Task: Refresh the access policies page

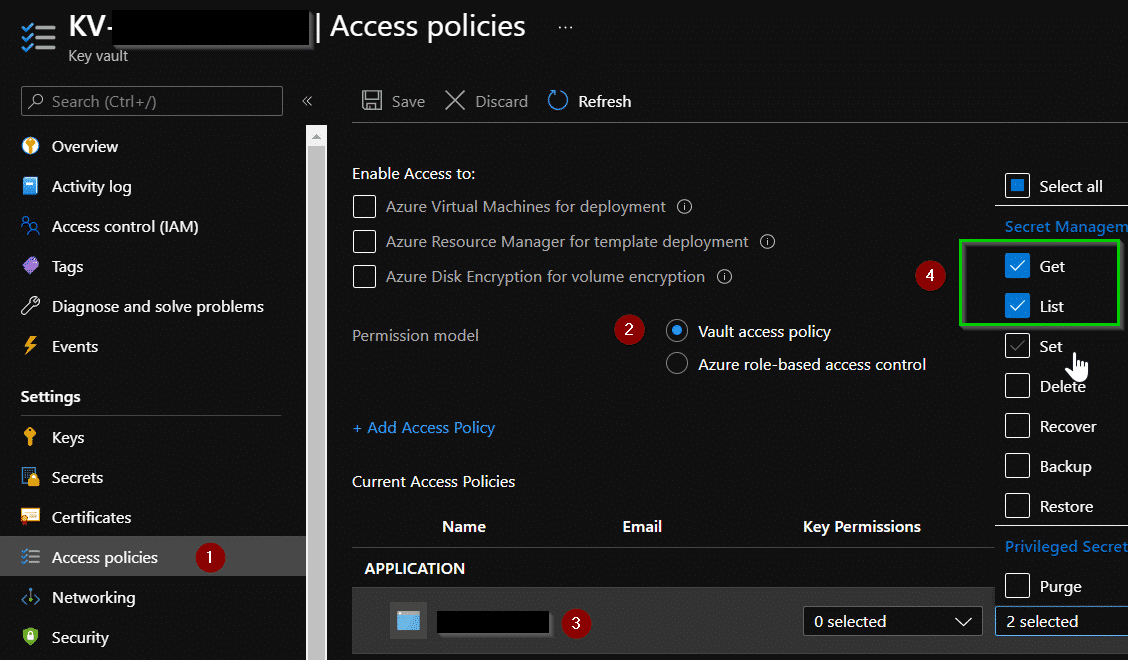Action: (x=589, y=101)
